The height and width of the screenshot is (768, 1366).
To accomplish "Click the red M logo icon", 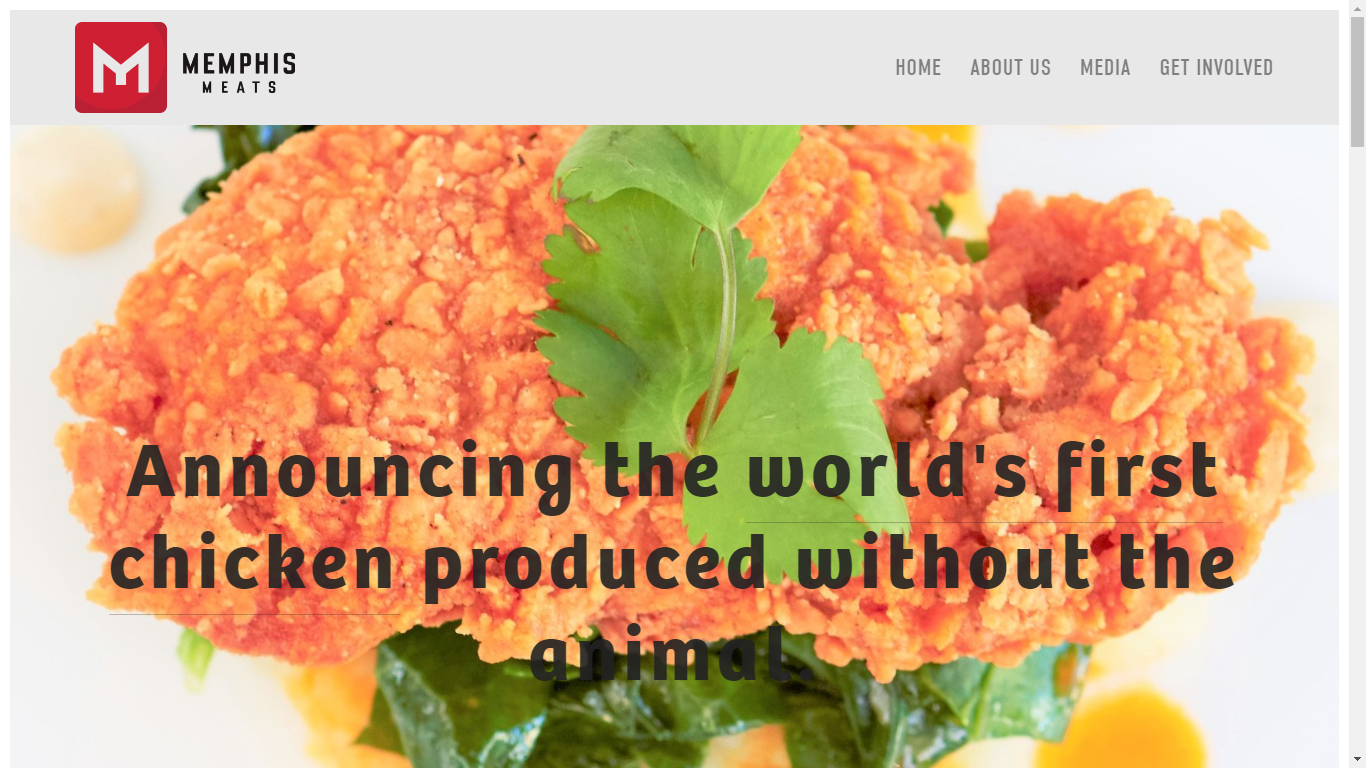I will pyautogui.click(x=121, y=67).
